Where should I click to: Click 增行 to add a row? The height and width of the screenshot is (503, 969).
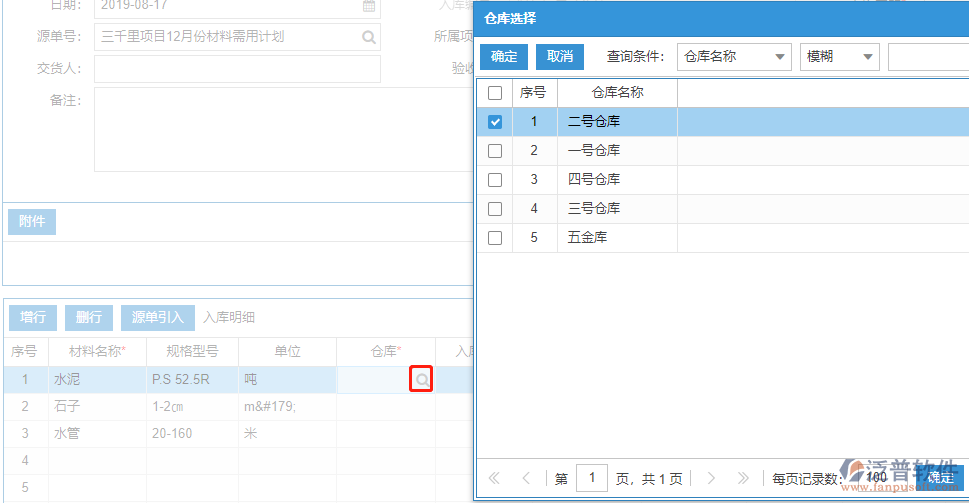[x=33, y=318]
